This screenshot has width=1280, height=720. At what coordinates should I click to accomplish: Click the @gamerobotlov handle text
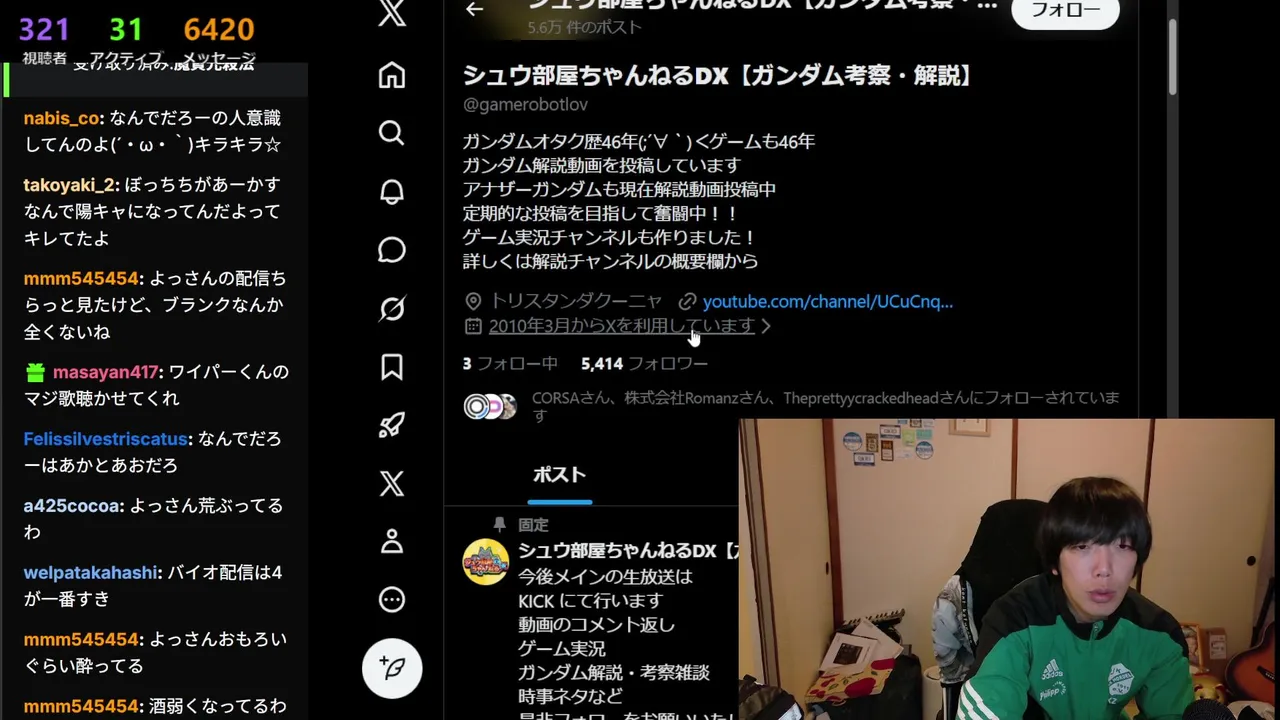[x=525, y=104]
